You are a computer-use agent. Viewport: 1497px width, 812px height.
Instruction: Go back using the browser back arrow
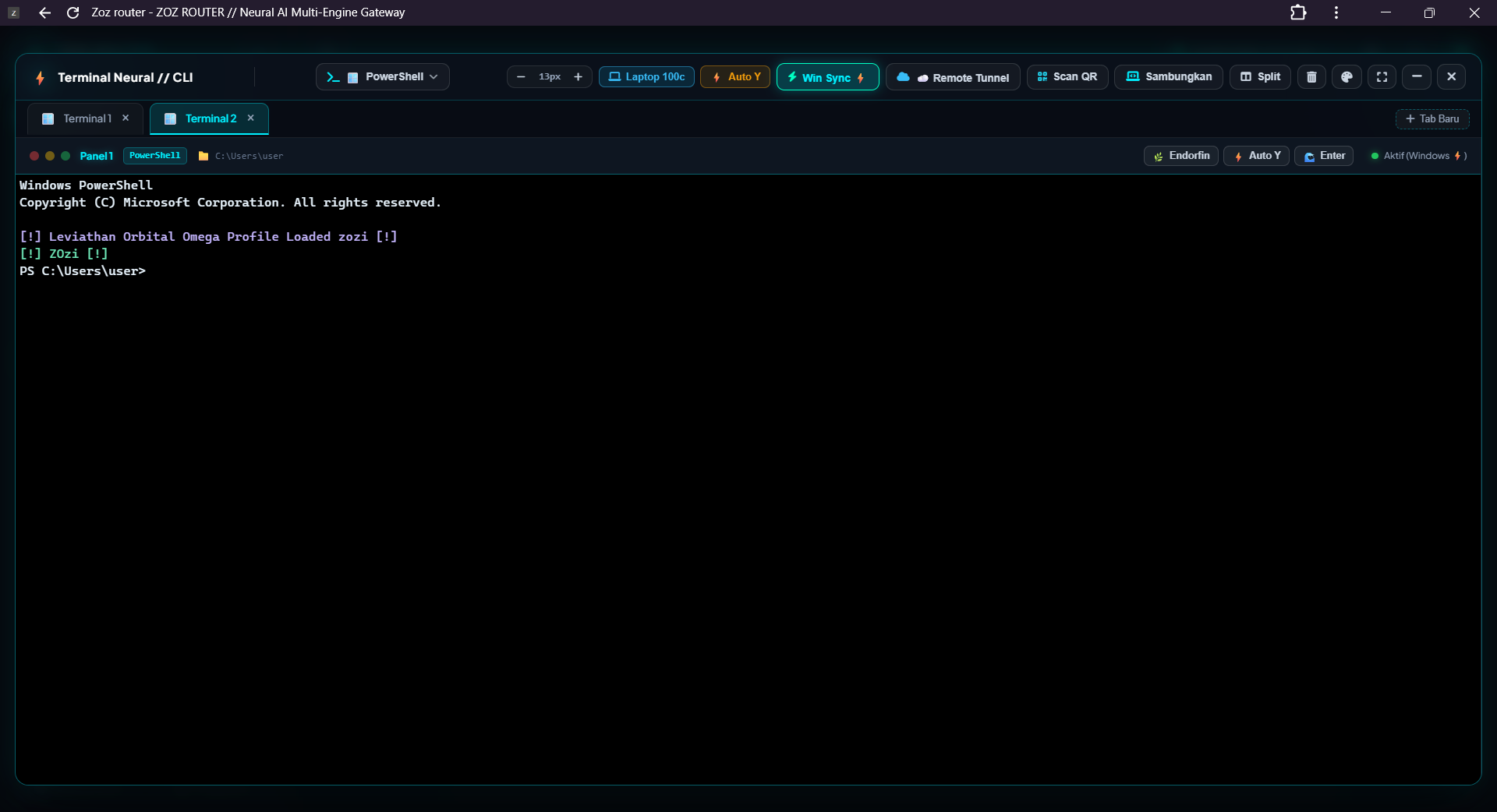click(44, 12)
